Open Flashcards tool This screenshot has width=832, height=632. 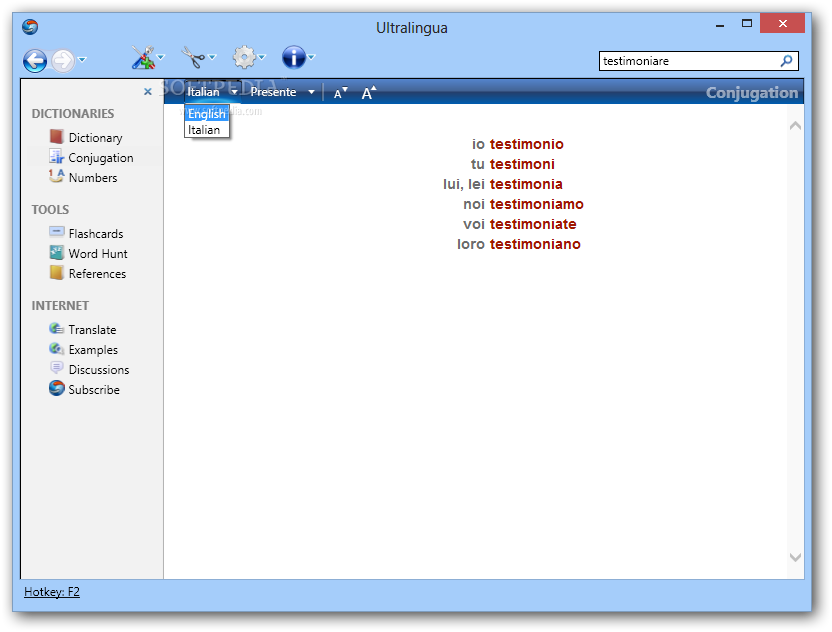96,234
